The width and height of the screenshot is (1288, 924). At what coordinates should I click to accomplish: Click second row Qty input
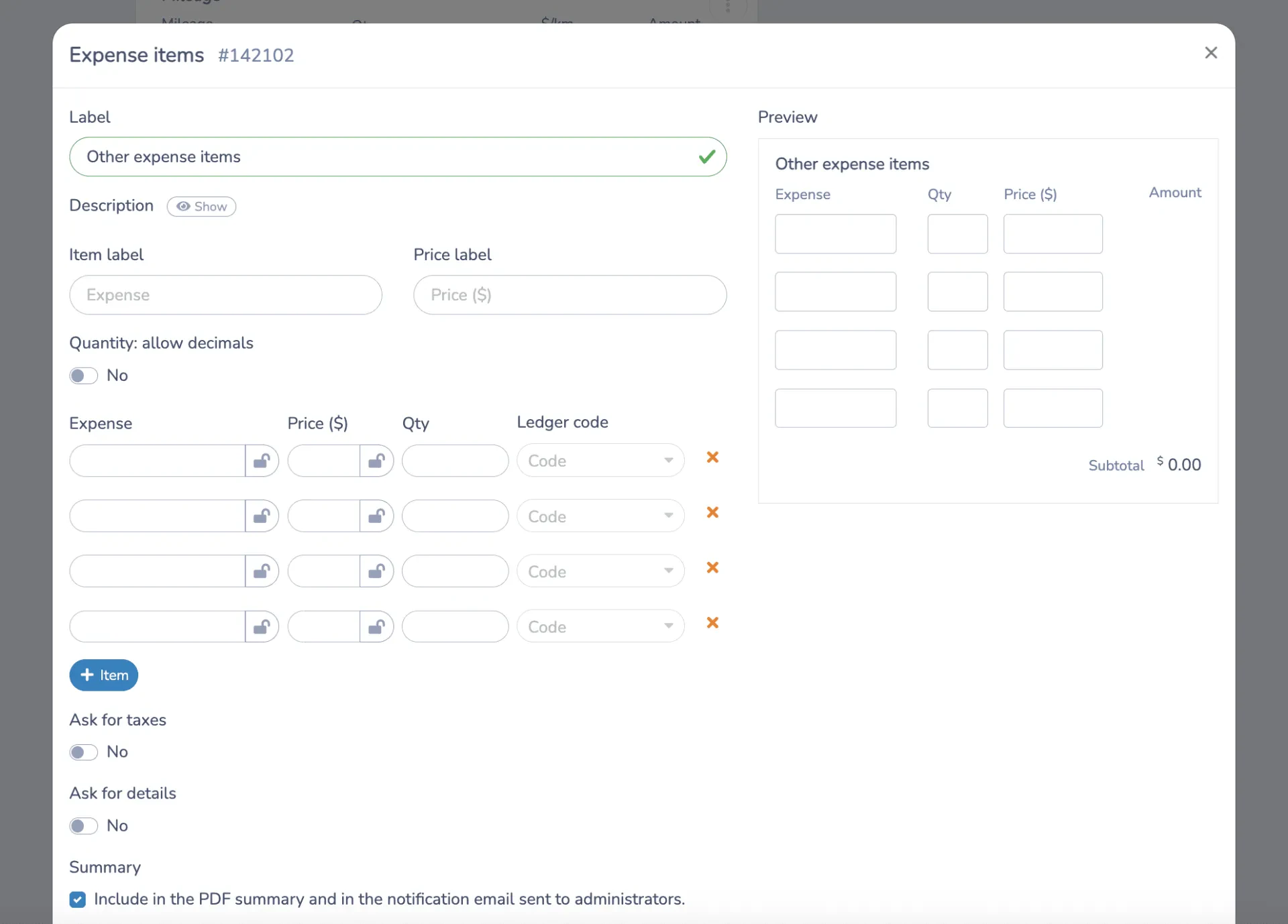click(x=455, y=516)
